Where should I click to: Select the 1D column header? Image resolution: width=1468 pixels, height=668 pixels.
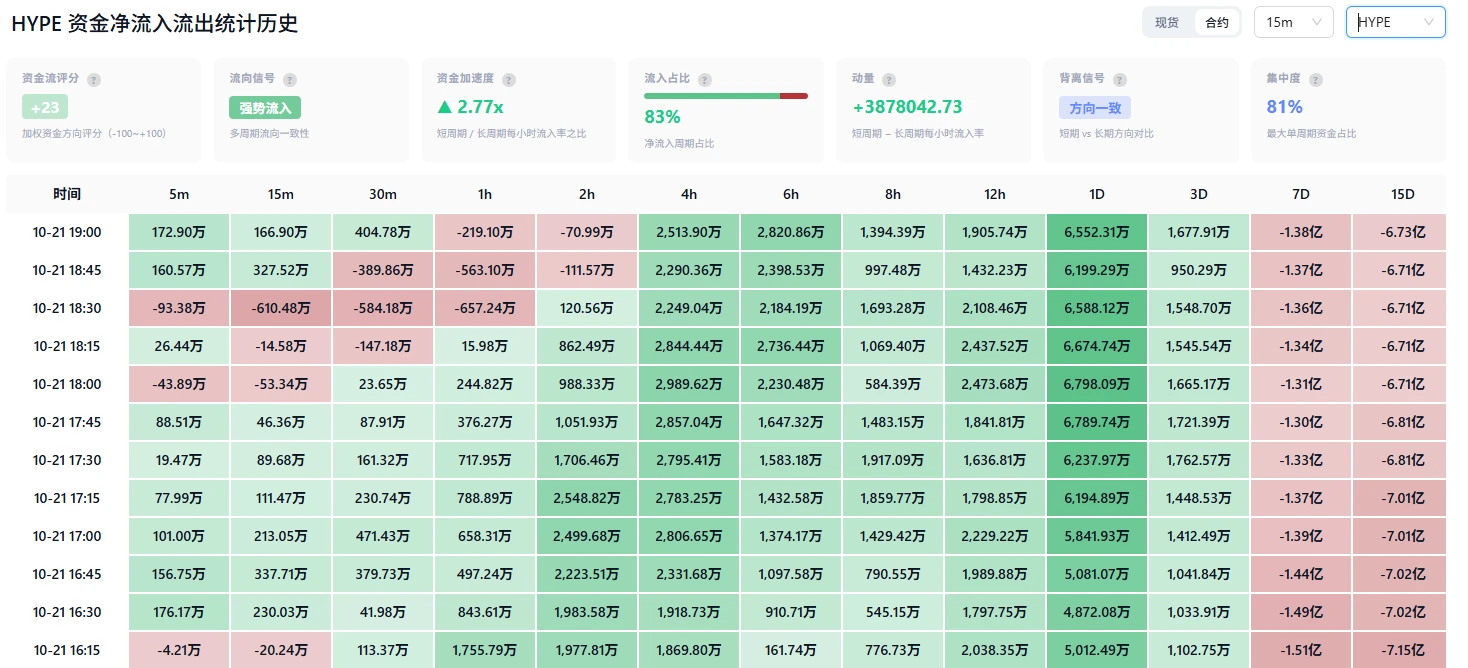click(1097, 194)
